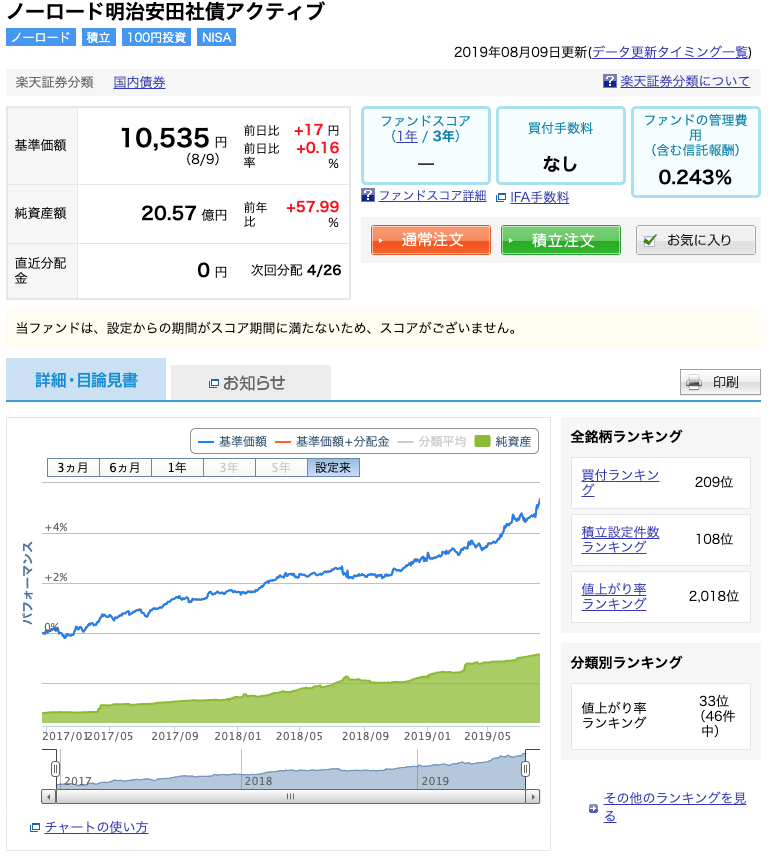The width and height of the screenshot is (770, 857).
Task: Click the NISA tag label
Action: [x=216, y=38]
